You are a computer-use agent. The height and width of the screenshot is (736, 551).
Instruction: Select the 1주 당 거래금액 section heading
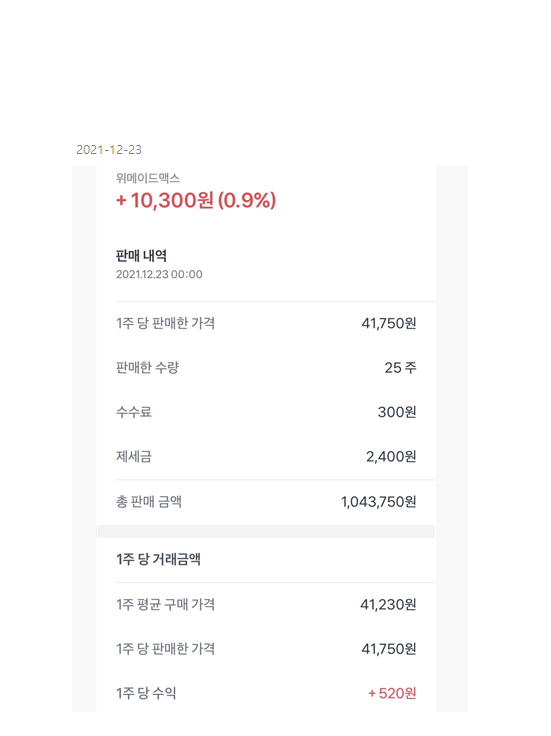(159, 559)
